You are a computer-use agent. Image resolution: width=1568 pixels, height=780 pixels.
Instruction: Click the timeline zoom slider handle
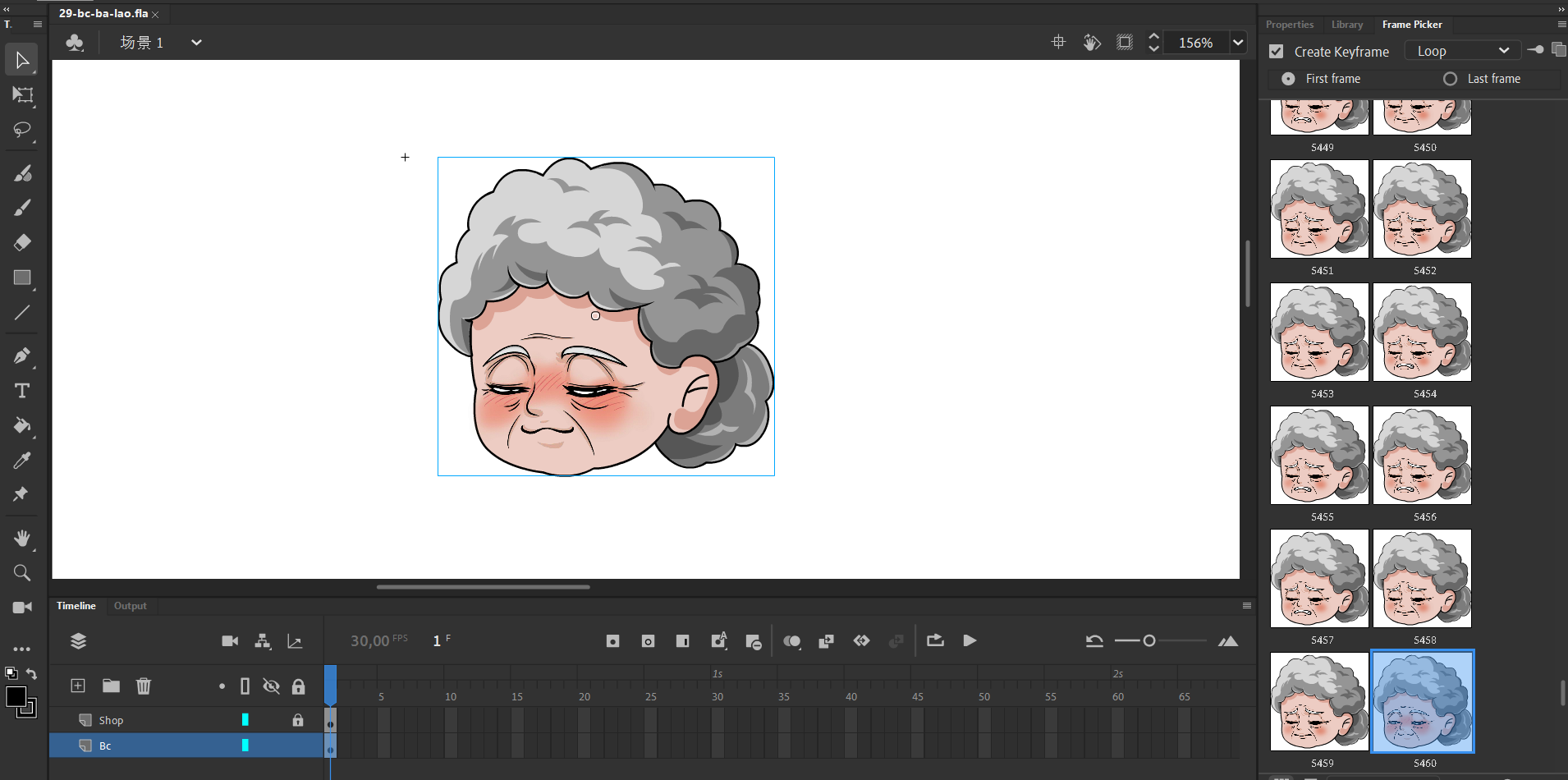1149,640
